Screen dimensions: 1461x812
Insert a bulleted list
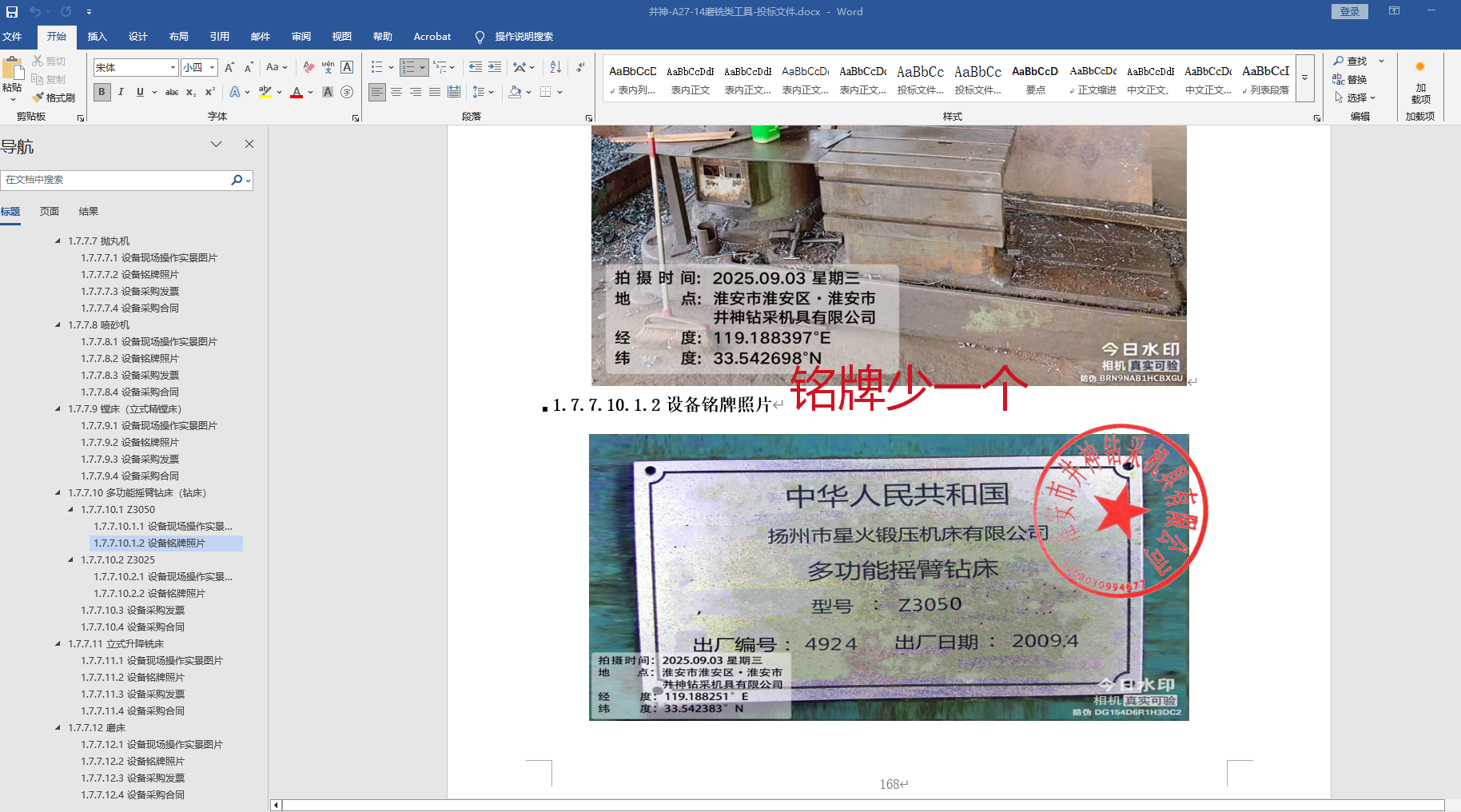pyautogui.click(x=377, y=67)
